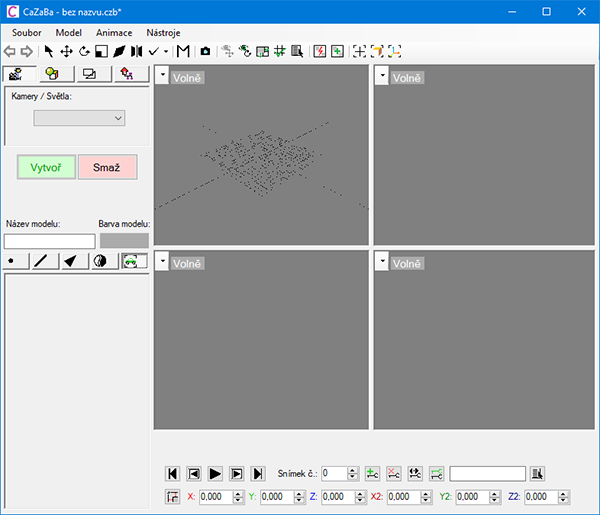Screen dimensions: 600x515
Task: Click the undo left arrow
Action: [x=11, y=51]
